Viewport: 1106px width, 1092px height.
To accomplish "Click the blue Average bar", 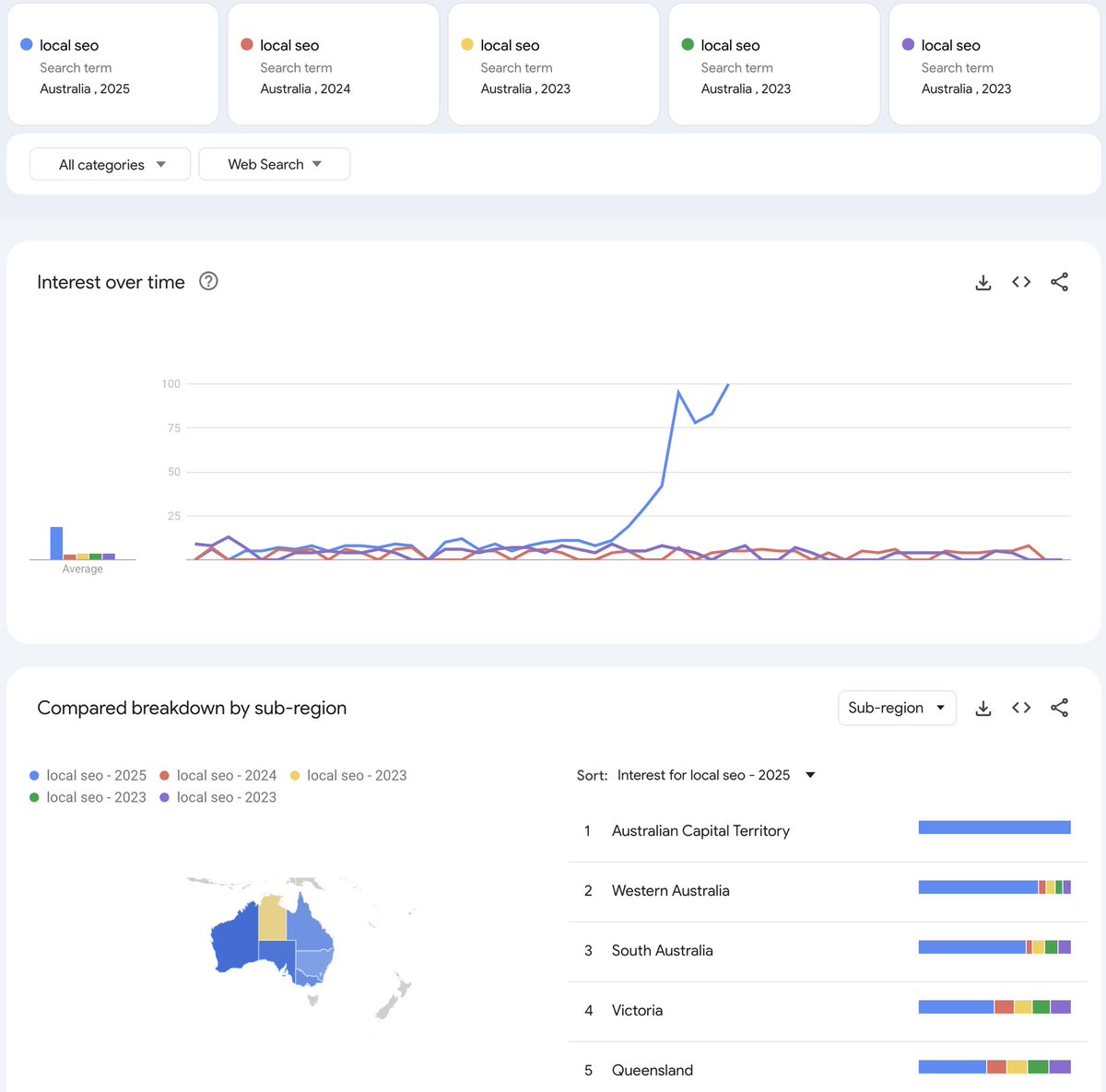I will click(x=56, y=543).
